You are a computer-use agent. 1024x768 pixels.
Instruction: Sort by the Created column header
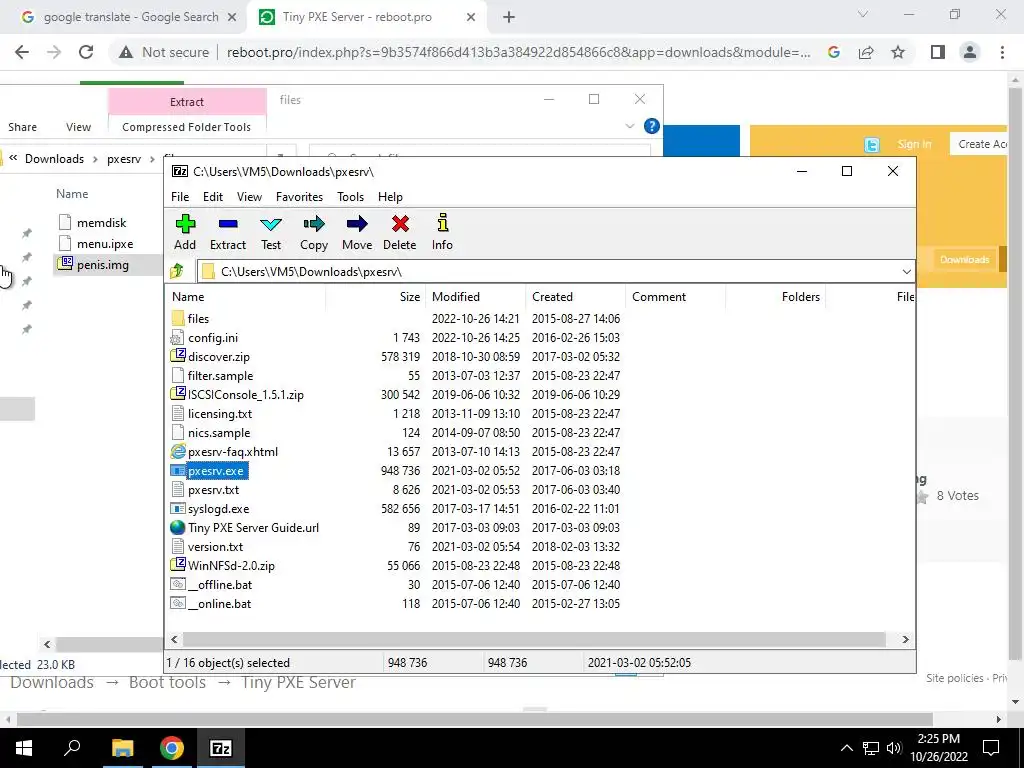coord(575,296)
